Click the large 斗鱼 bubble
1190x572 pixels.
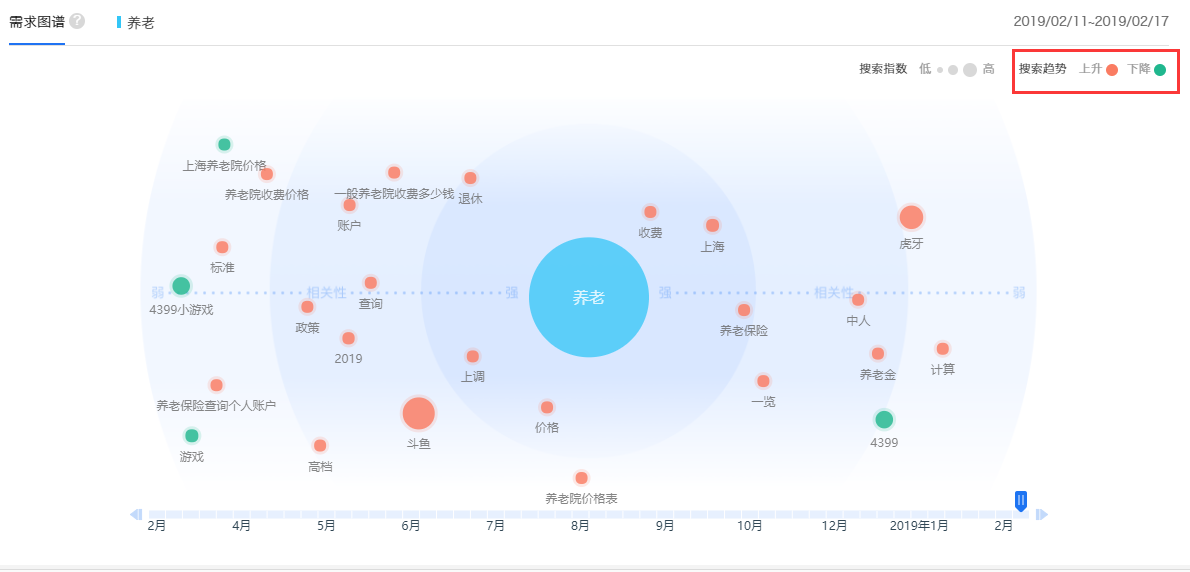coord(418,413)
